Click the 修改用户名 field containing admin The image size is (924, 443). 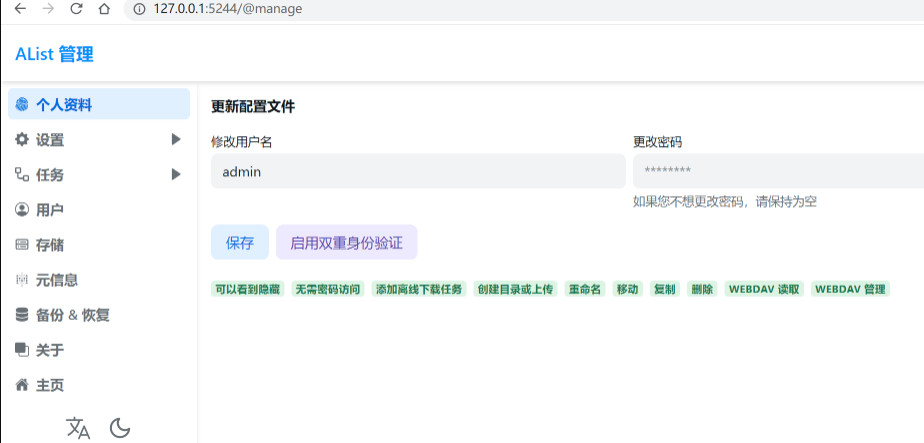pyautogui.click(x=418, y=171)
